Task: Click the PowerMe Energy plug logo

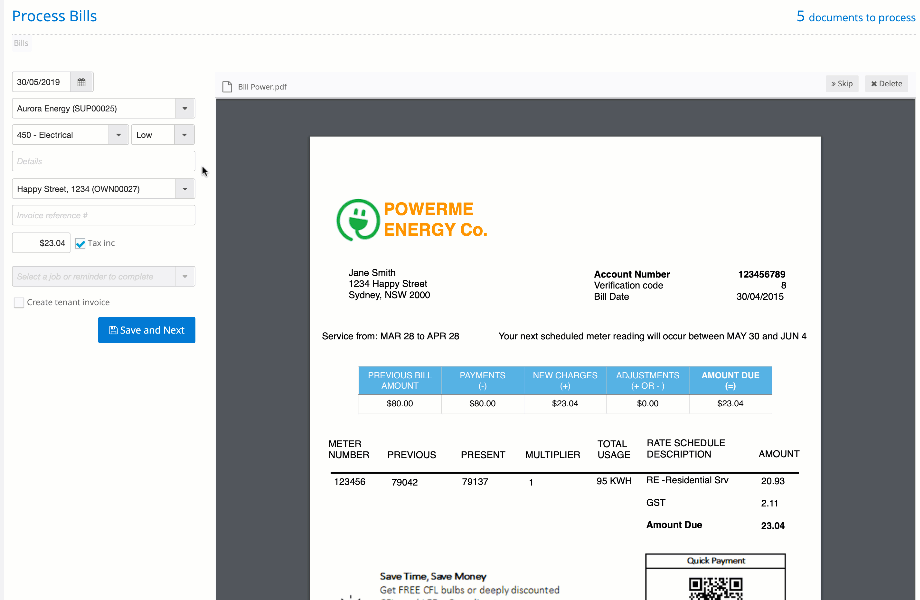Action: click(x=358, y=220)
